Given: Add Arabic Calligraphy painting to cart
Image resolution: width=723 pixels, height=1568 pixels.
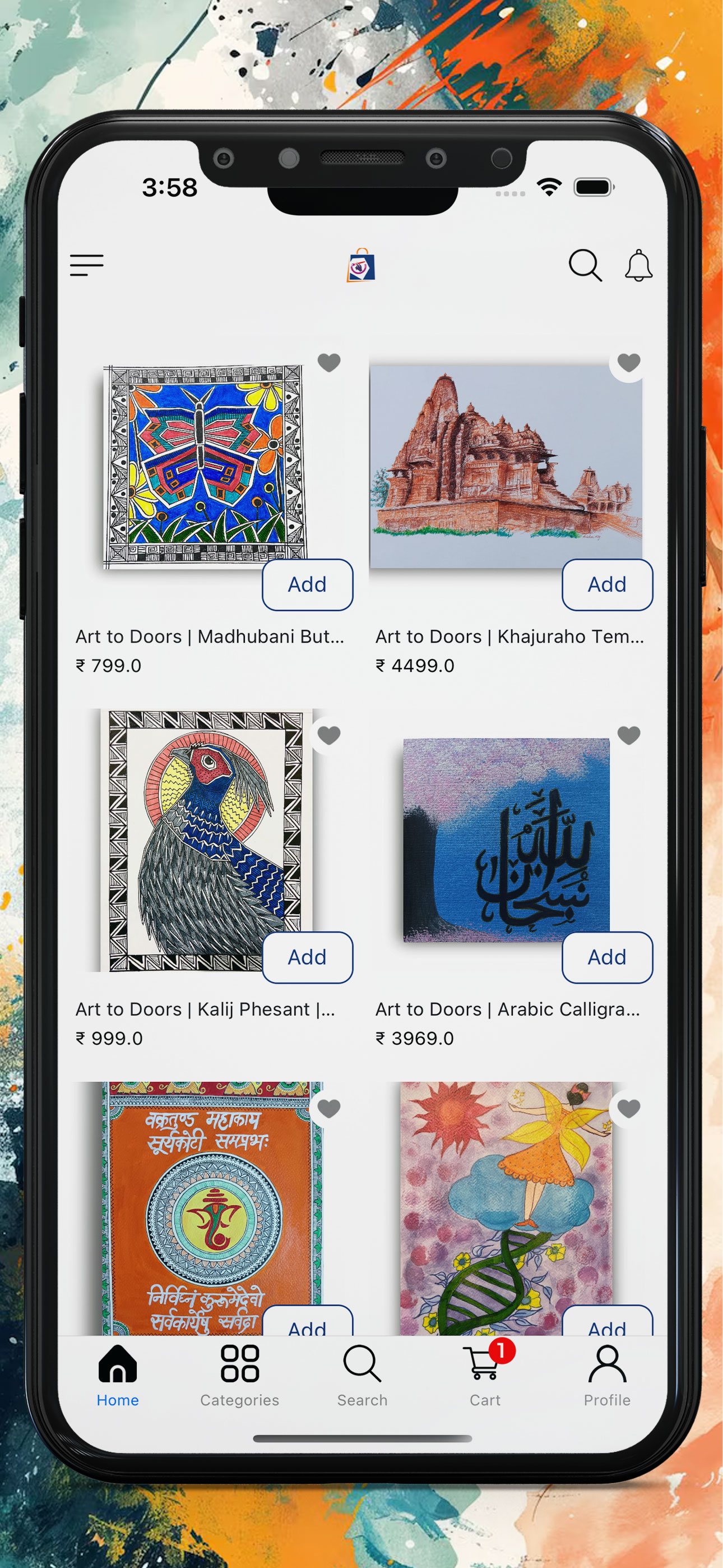Looking at the screenshot, I should [x=608, y=957].
